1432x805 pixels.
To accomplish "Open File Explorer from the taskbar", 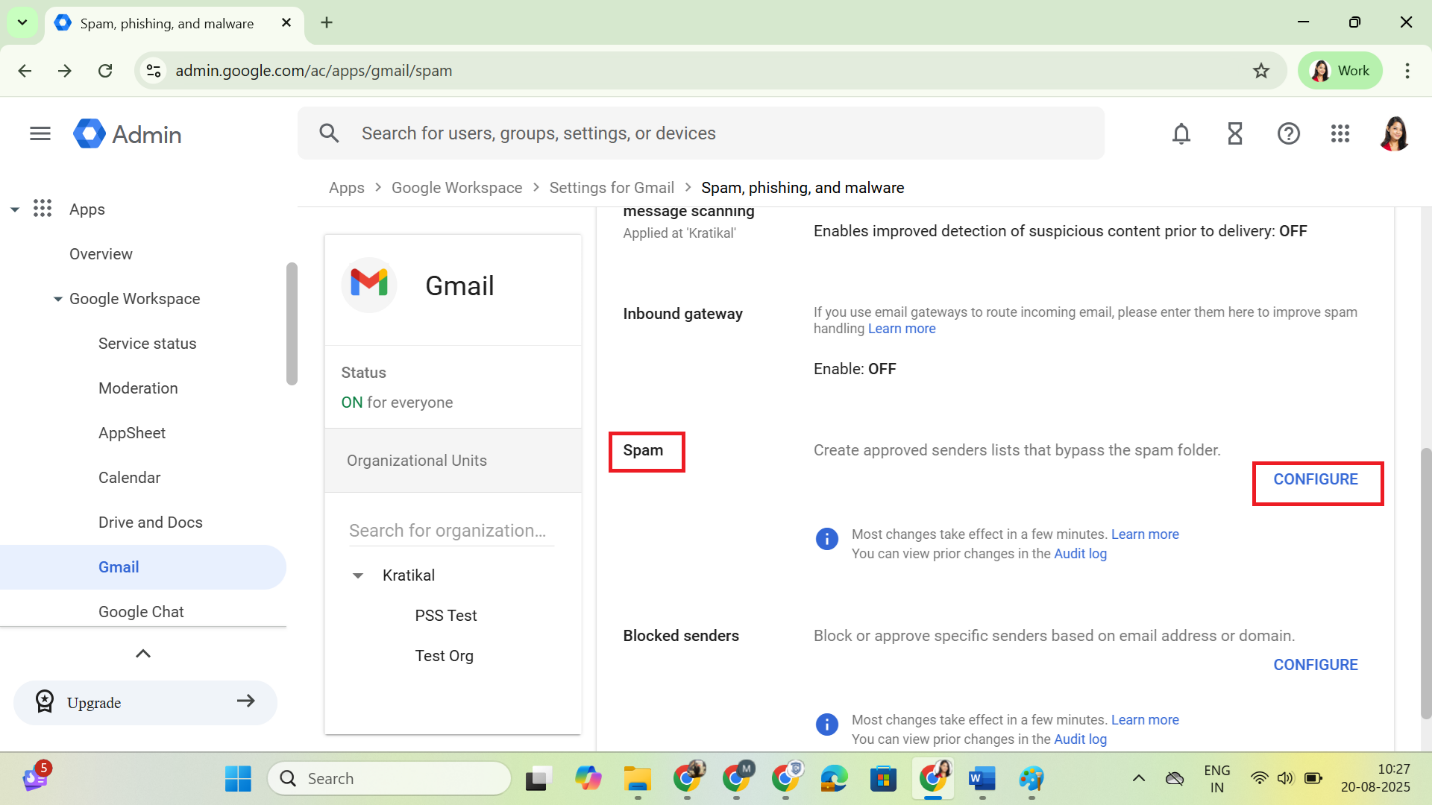I will [x=637, y=778].
